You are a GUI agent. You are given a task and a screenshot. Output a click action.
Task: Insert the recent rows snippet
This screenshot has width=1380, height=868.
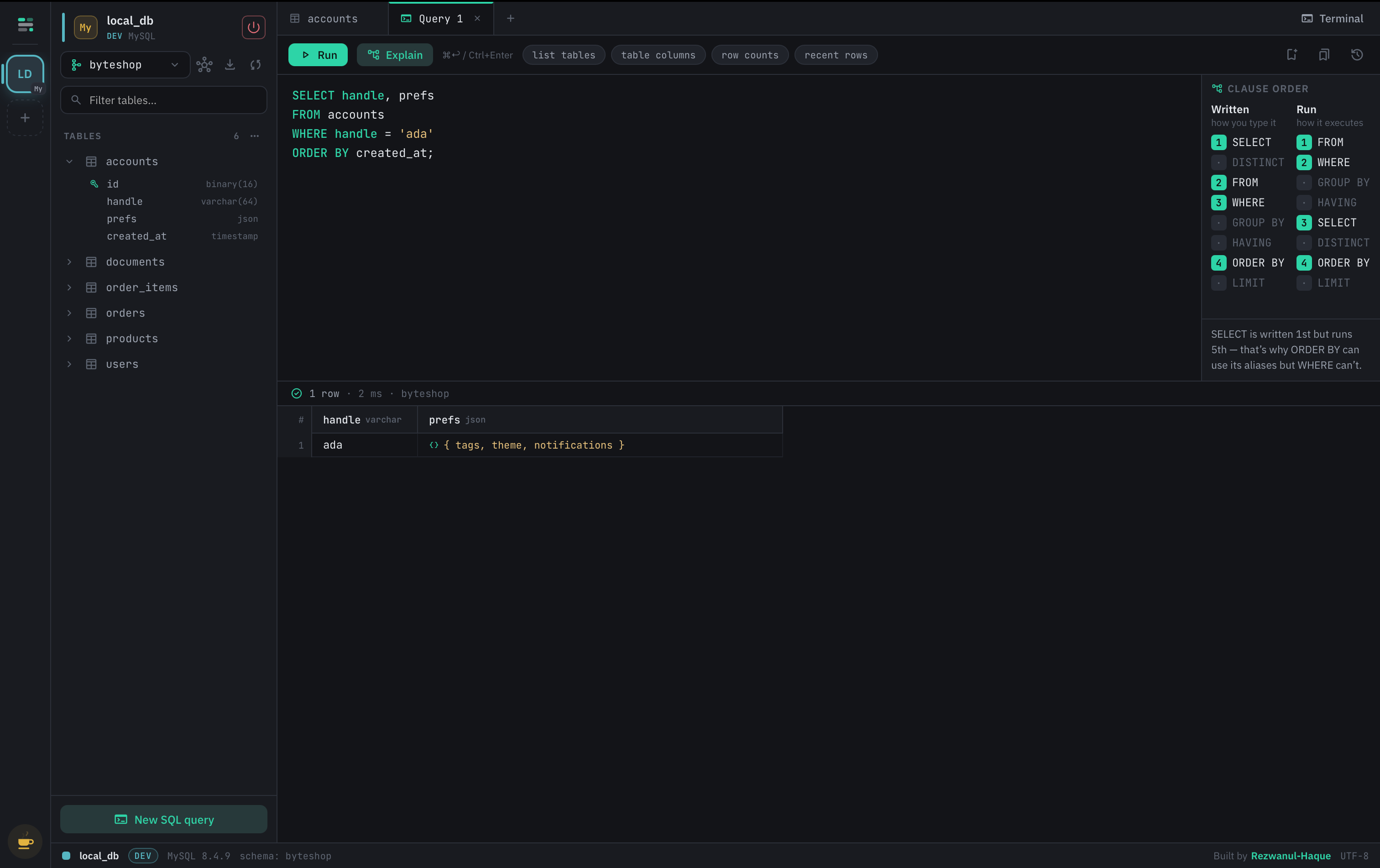[836, 55]
